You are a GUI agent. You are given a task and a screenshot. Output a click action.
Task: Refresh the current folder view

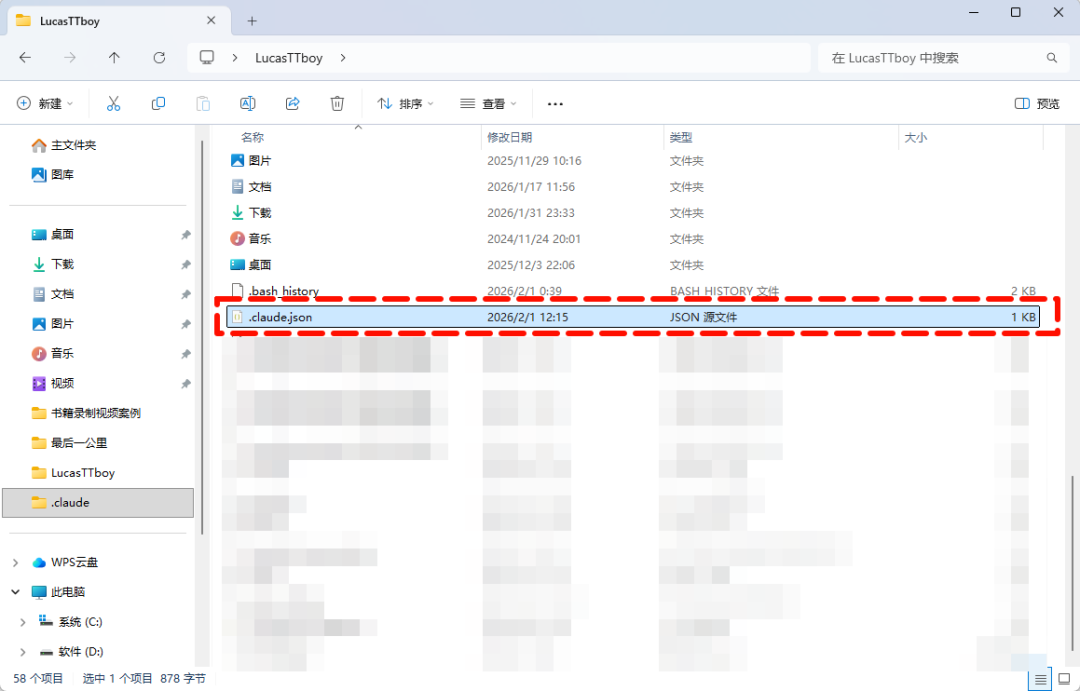click(159, 58)
